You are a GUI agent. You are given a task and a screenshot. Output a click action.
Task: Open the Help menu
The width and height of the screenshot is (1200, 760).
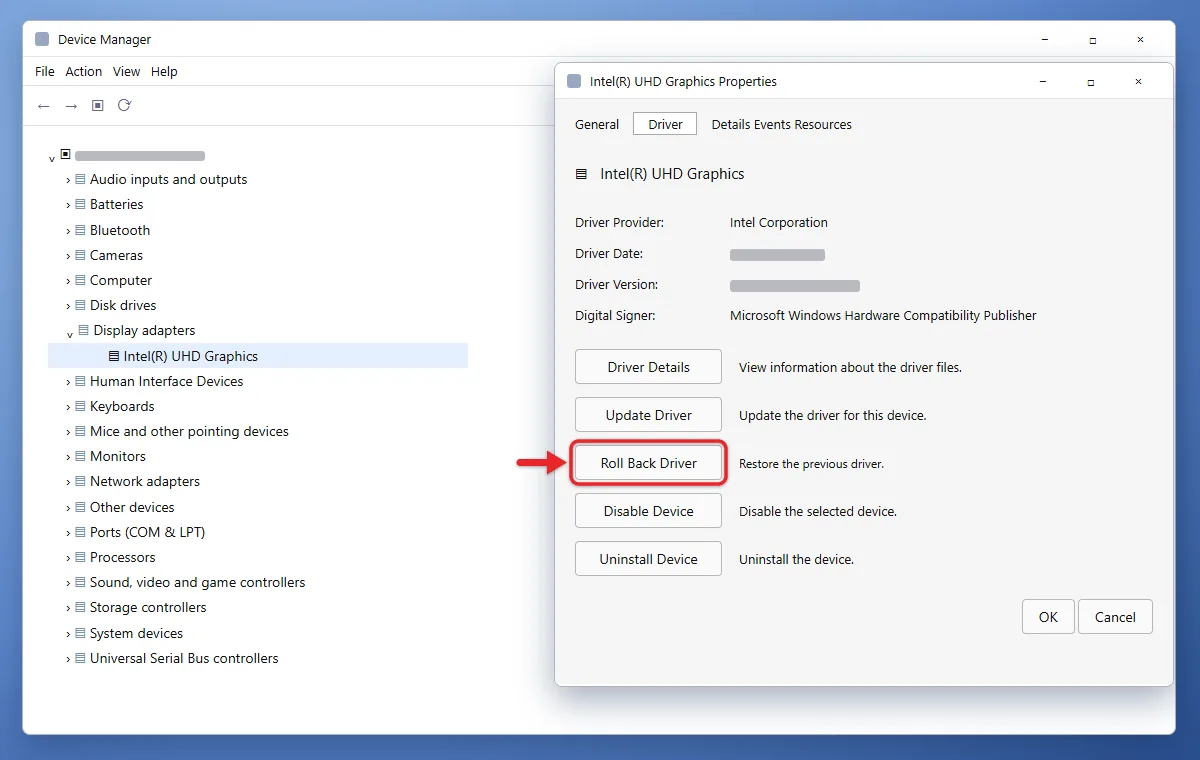[164, 72]
